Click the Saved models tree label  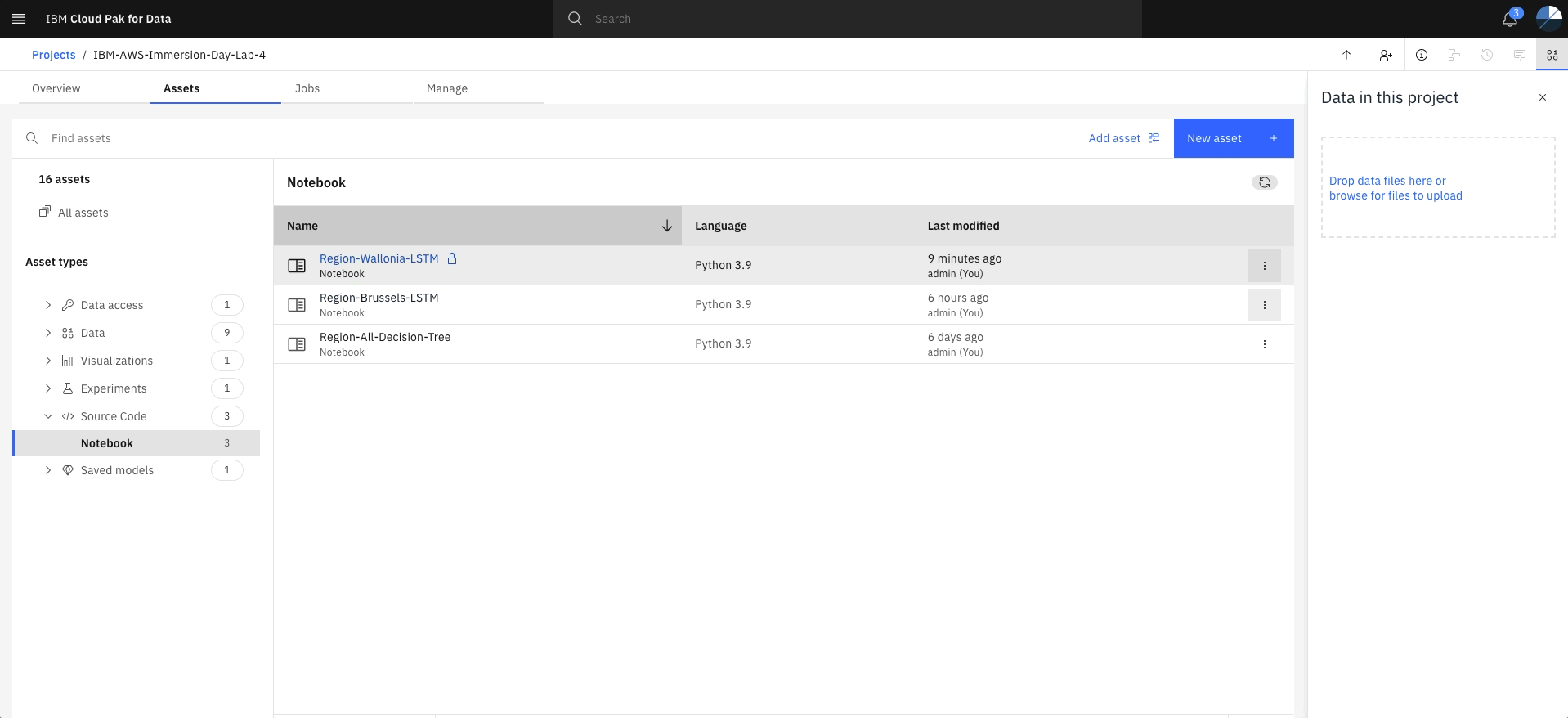click(x=117, y=470)
